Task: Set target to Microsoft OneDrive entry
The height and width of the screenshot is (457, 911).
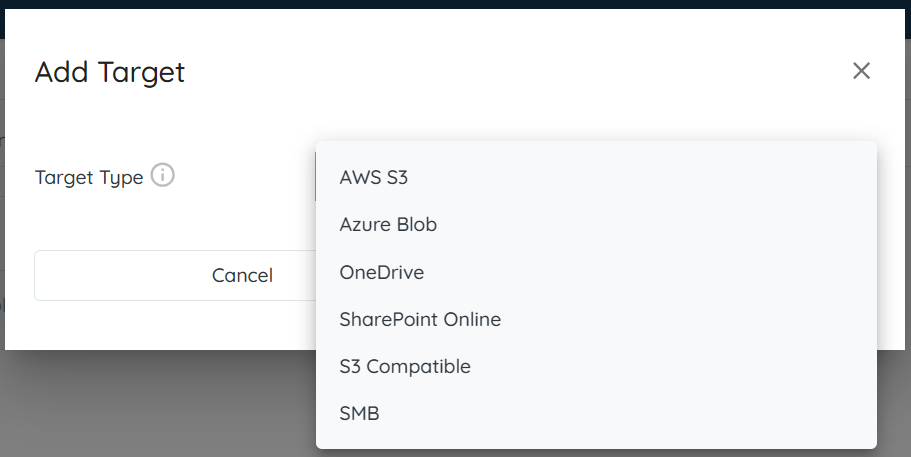Action: click(382, 272)
